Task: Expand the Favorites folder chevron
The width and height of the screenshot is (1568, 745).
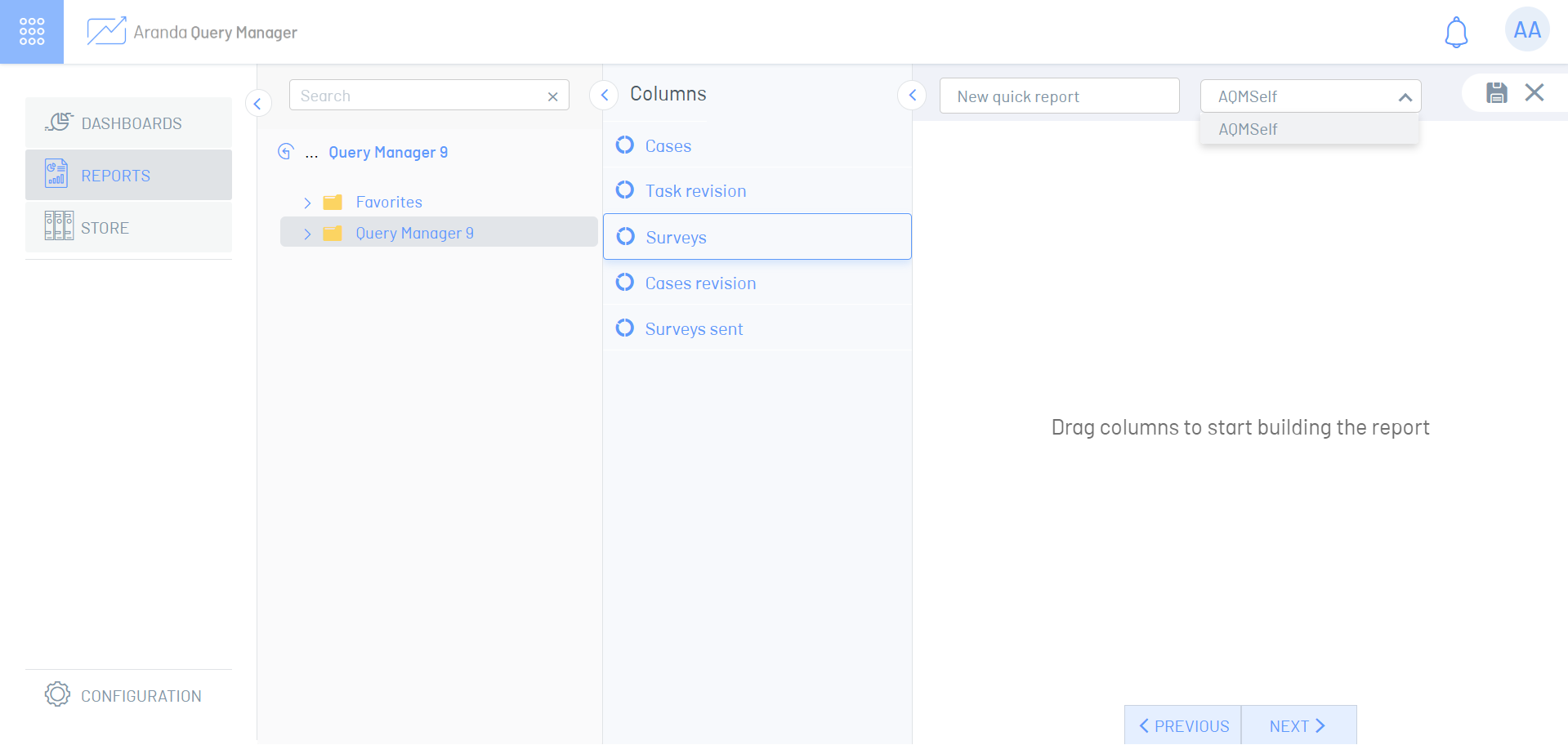Action: 307,203
